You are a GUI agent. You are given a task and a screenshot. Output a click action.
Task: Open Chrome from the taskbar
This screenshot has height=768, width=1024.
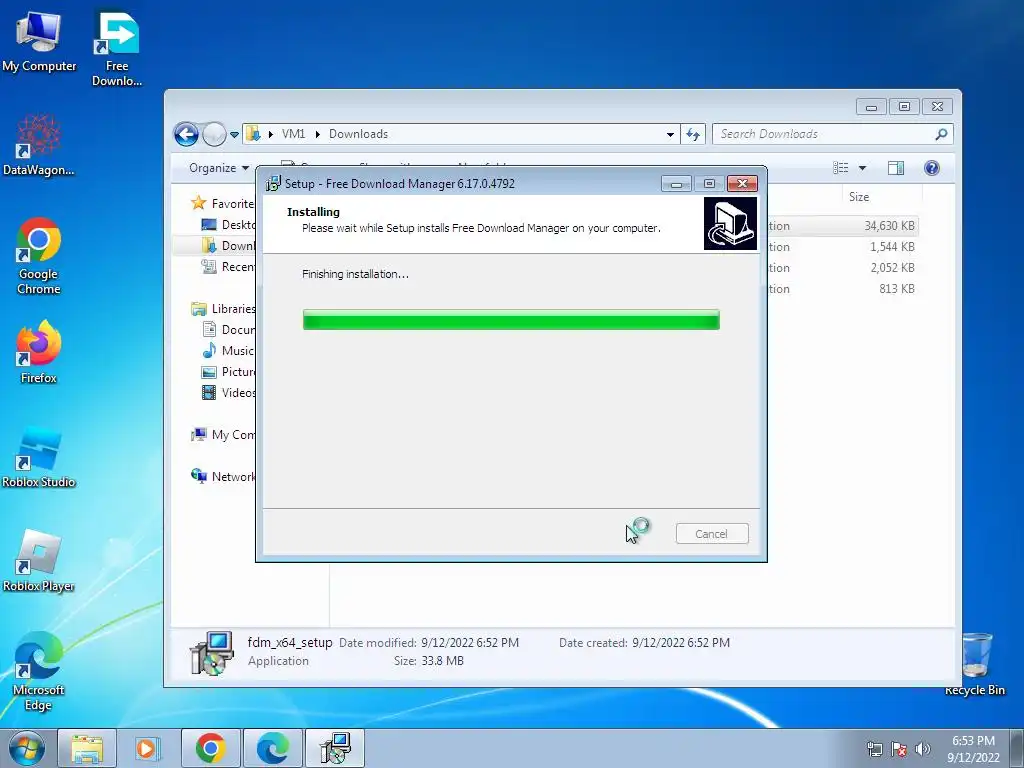pos(210,748)
